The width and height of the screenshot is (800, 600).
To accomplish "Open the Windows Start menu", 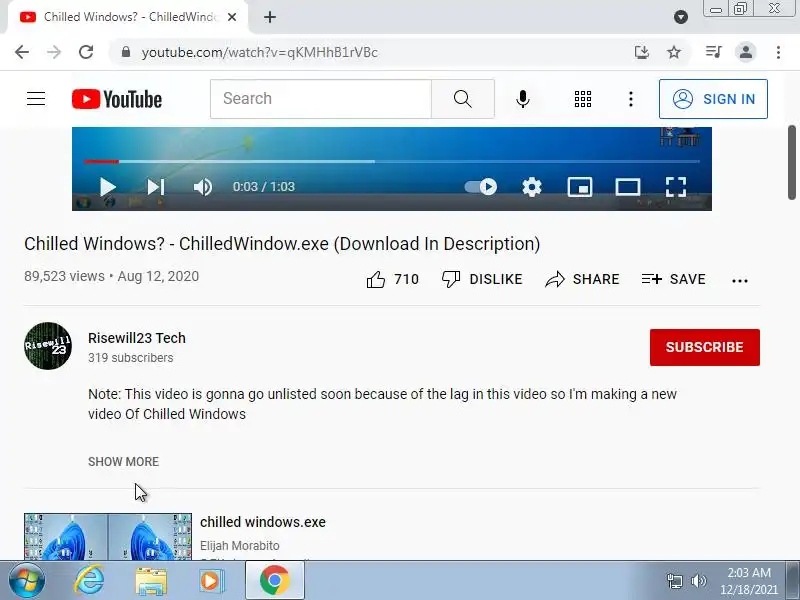I will click(27, 580).
